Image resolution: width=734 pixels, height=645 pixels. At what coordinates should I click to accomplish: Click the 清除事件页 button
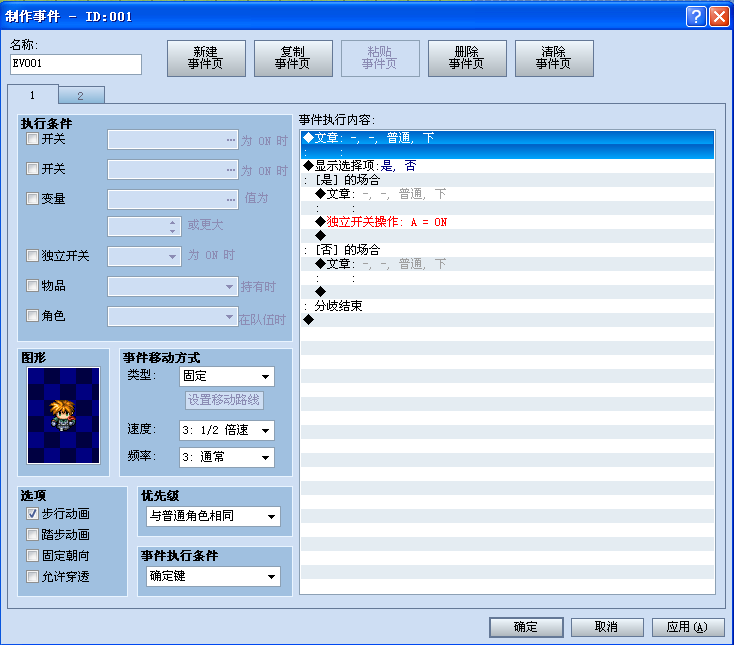click(554, 58)
